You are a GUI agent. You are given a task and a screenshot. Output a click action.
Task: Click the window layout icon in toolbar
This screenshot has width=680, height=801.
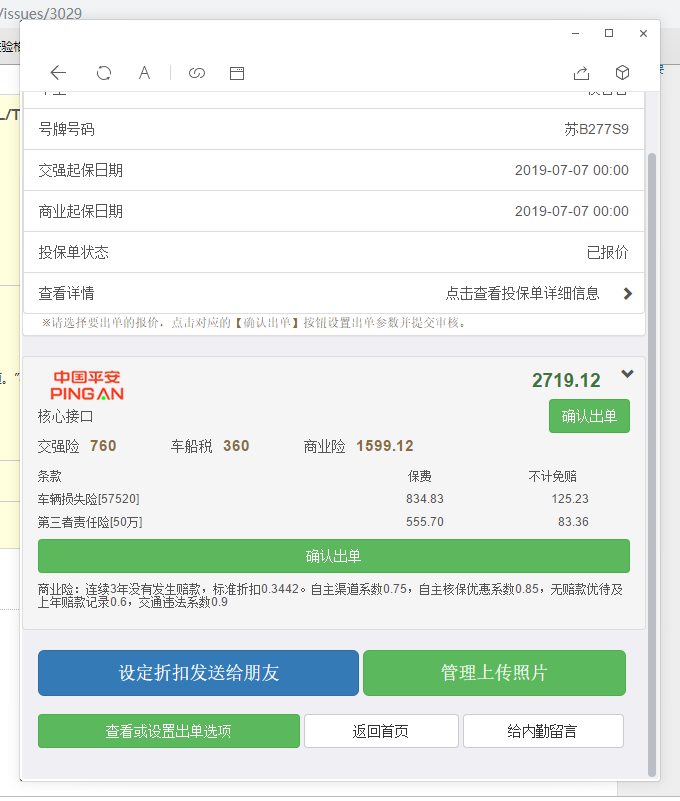[x=237, y=74]
